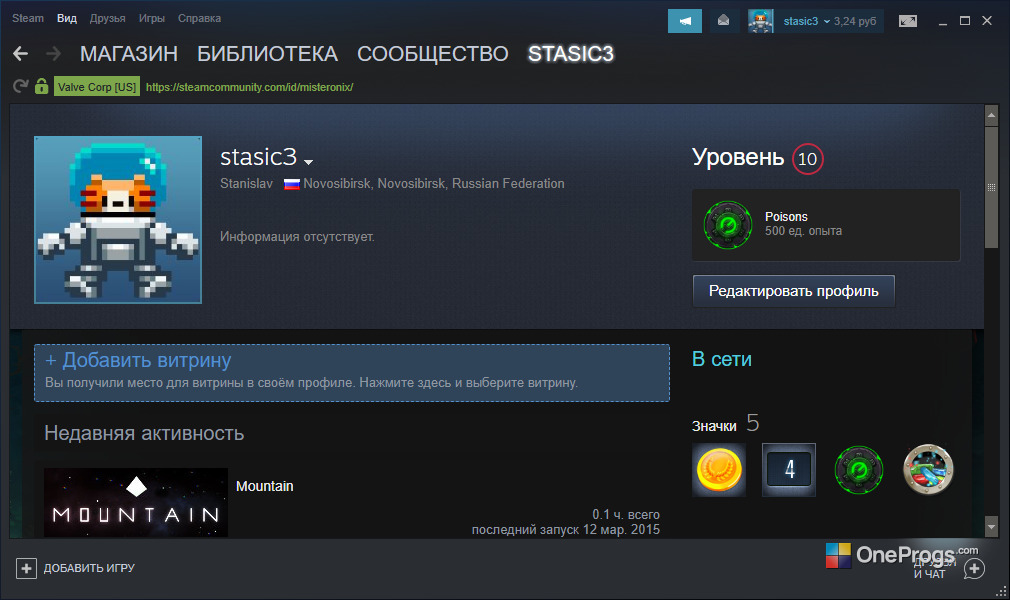
Task: Go forward with the right arrow
Action: click(x=53, y=53)
